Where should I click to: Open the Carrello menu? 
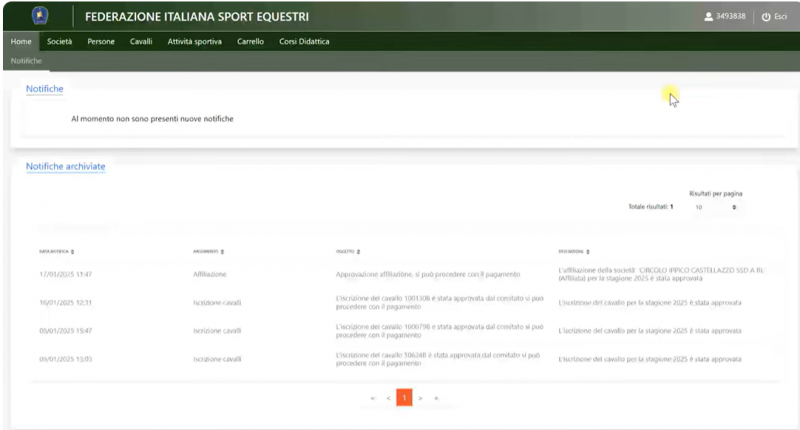(250, 42)
